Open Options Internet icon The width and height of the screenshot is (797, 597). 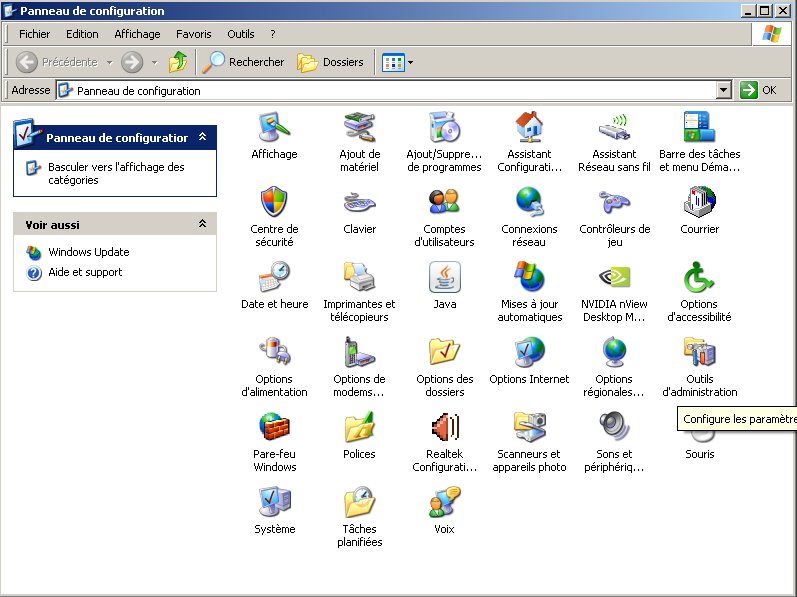coord(529,352)
